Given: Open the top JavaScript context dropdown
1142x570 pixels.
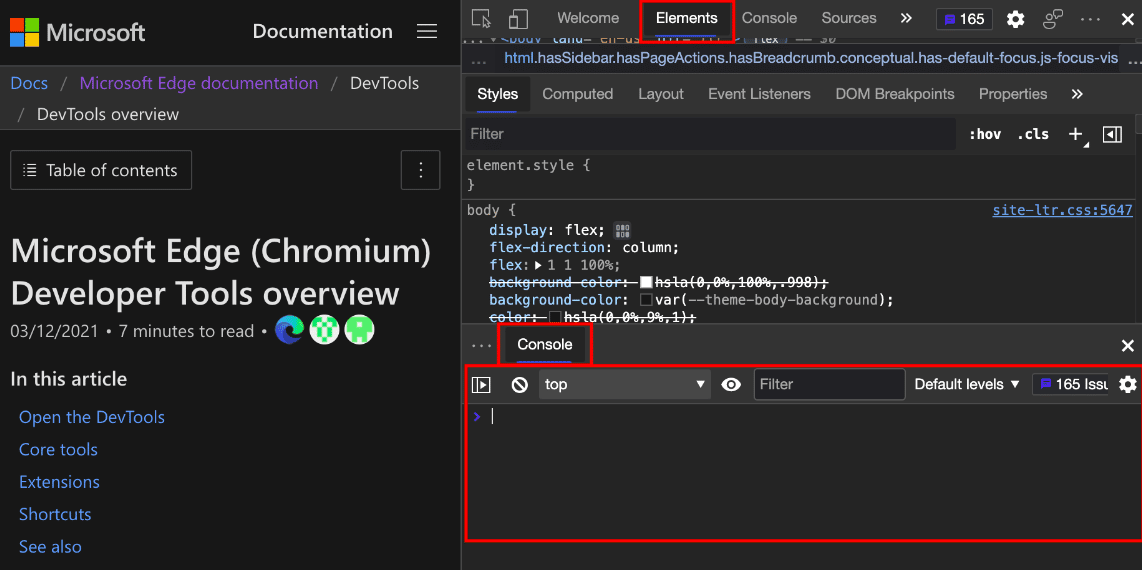Looking at the screenshot, I should pyautogui.click(x=625, y=384).
